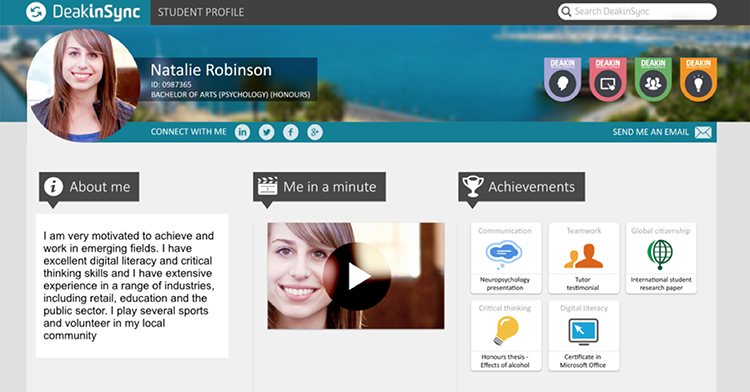Click the green globe icon
Viewport: 750px width, 392px height.
tap(660, 254)
